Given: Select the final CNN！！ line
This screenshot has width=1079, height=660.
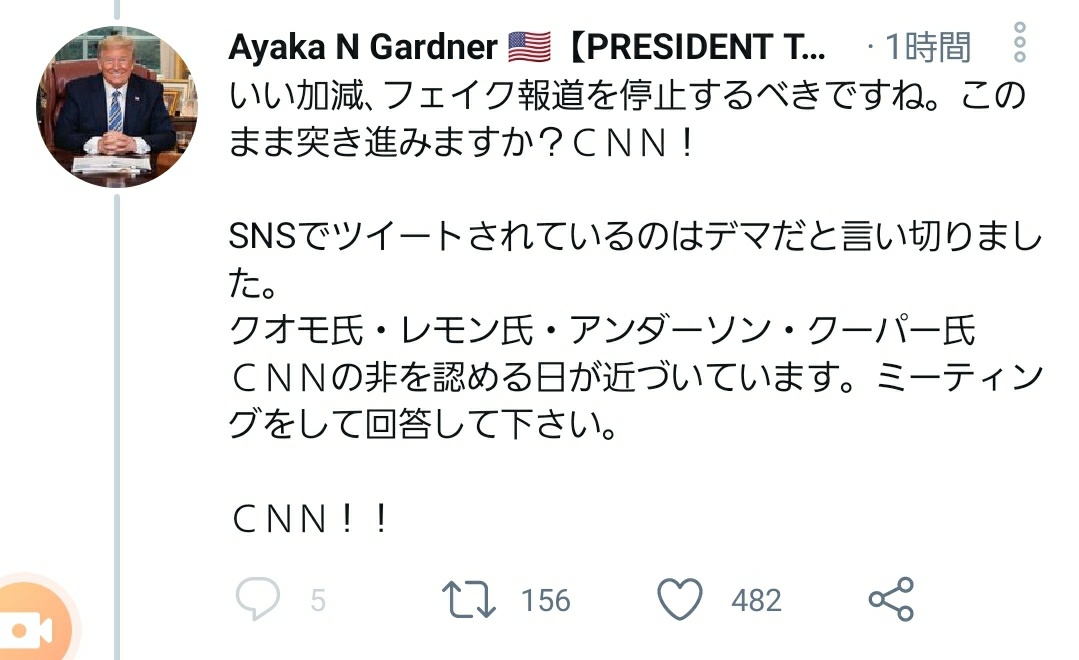Looking at the screenshot, I should click(x=309, y=519).
